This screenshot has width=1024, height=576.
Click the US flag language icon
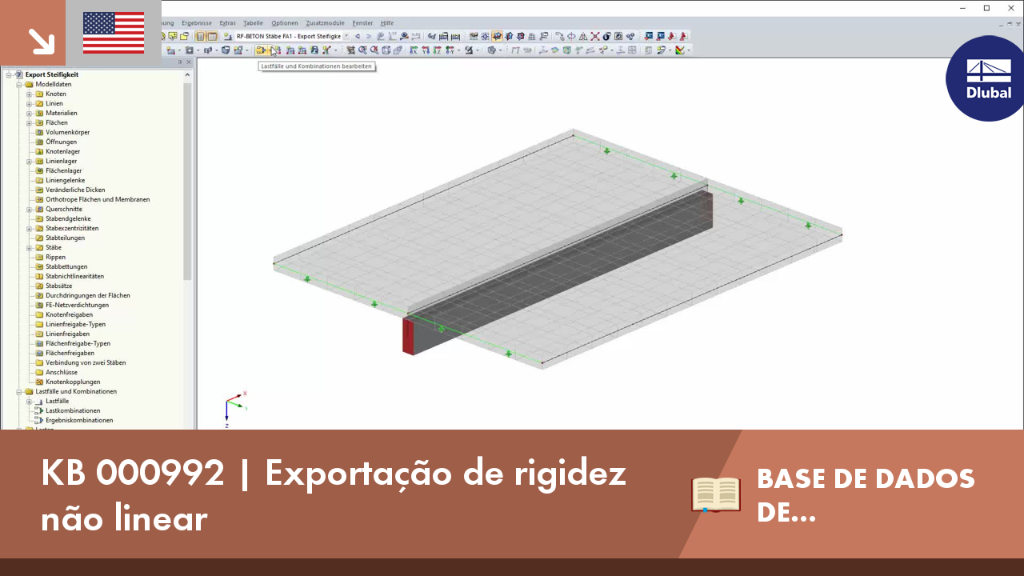click(114, 33)
